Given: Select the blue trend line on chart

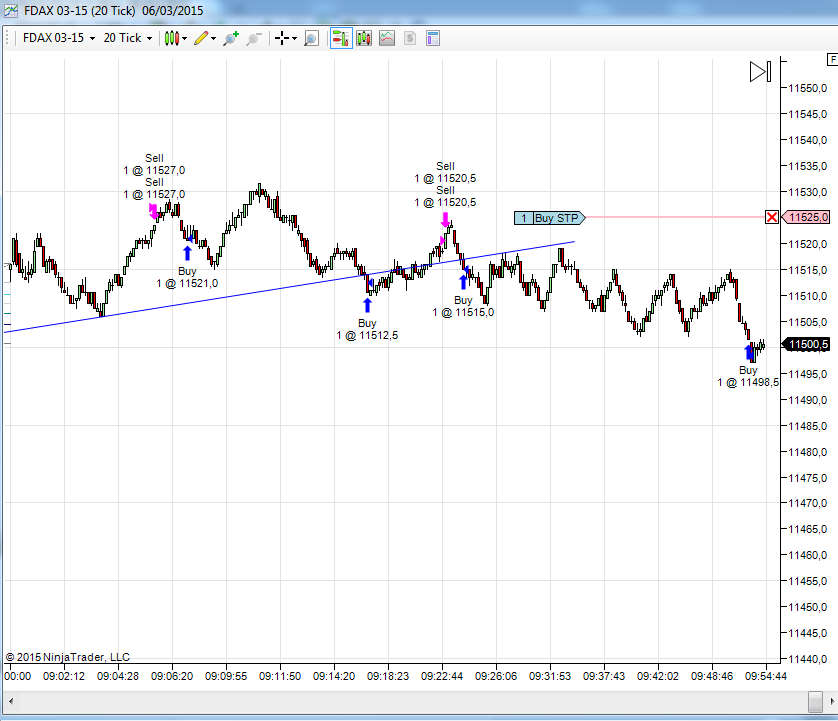Looking at the screenshot, I should click(289, 286).
